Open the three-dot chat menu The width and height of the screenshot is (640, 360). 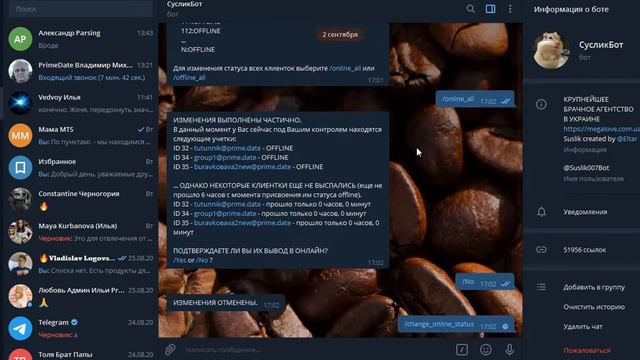pos(510,9)
